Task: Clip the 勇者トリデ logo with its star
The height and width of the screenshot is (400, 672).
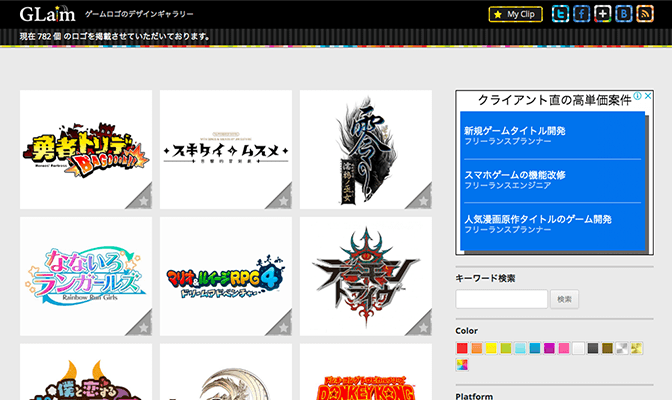Action: coord(143,200)
